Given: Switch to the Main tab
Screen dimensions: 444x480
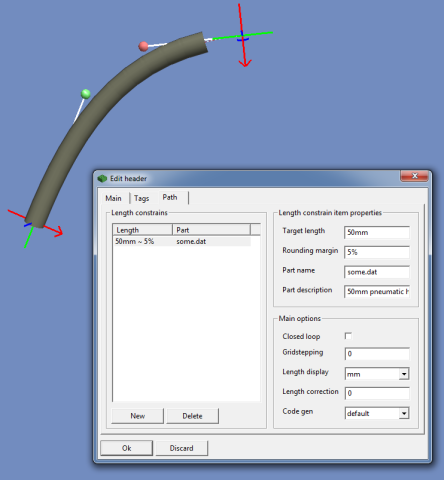Looking at the screenshot, I should pyautogui.click(x=113, y=198).
